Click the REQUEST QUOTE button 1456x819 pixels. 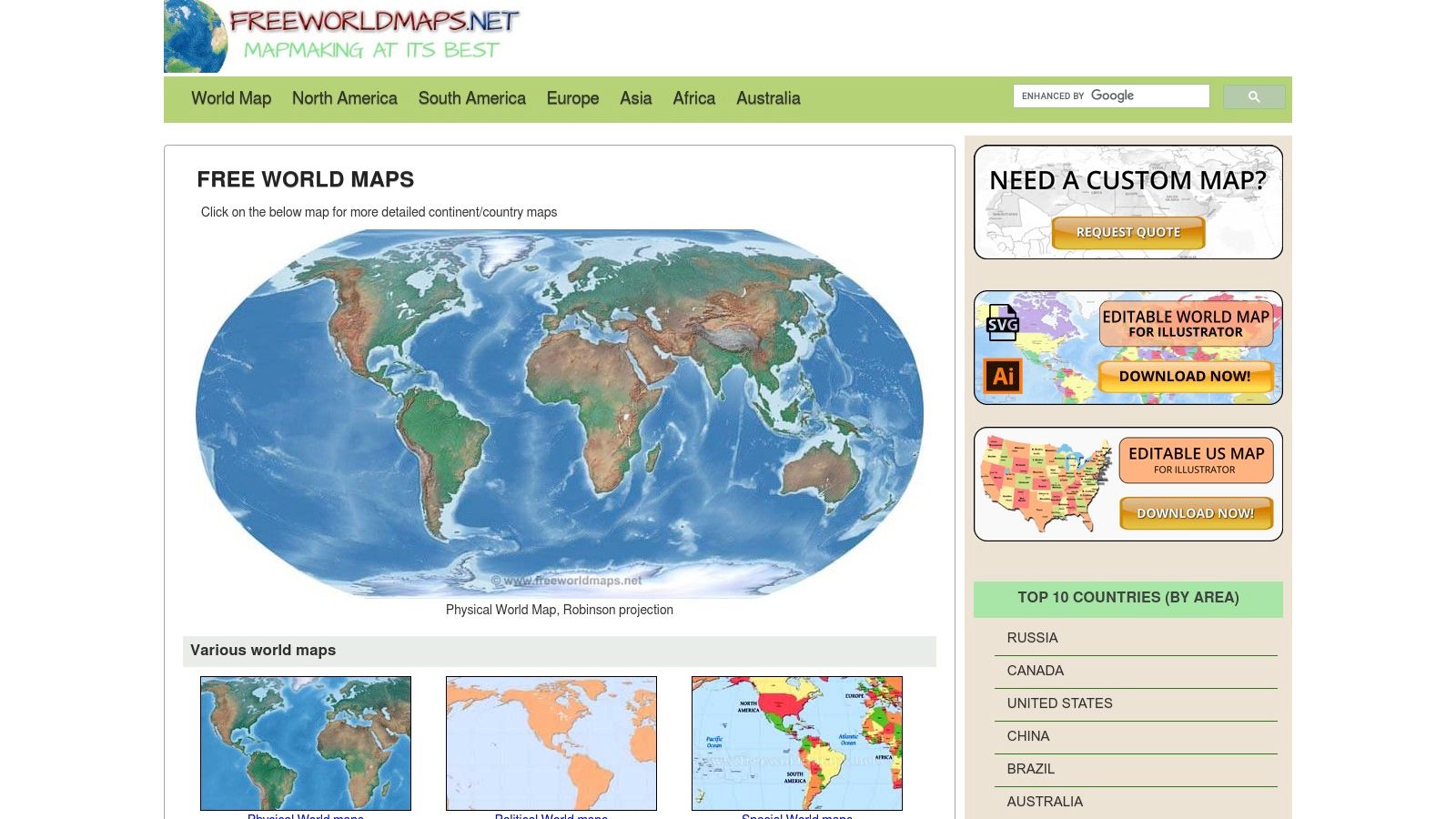tap(1127, 233)
